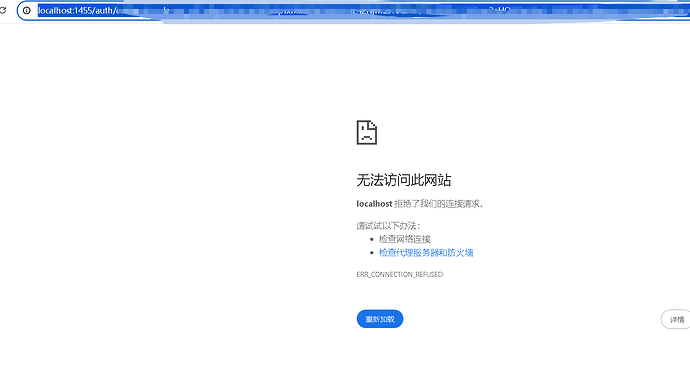Click the 检查网络连接 list item
Image resolution: width=690 pixels, height=377 pixels.
(x=405, y=239)
